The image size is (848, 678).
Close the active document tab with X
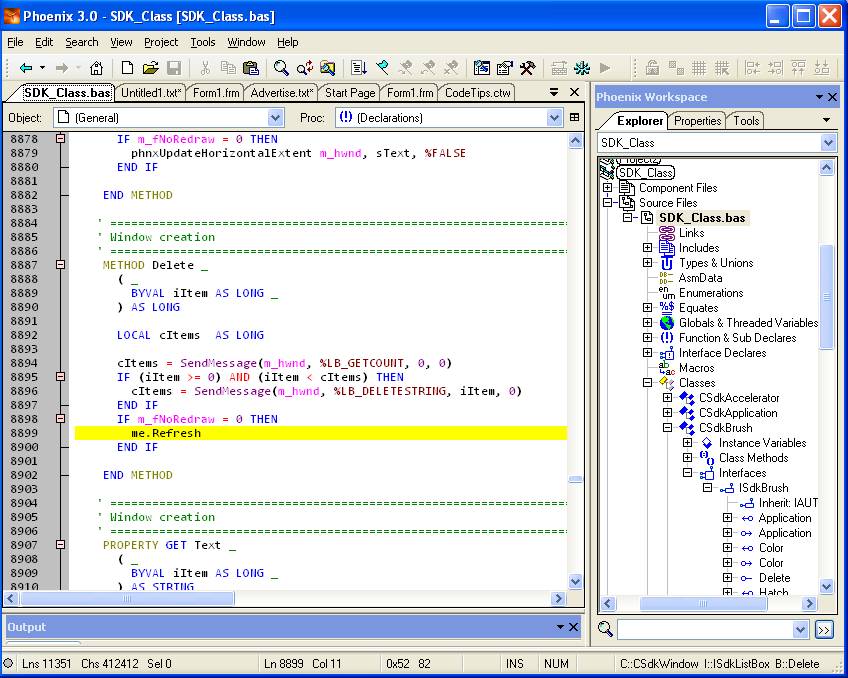point(574,92)
